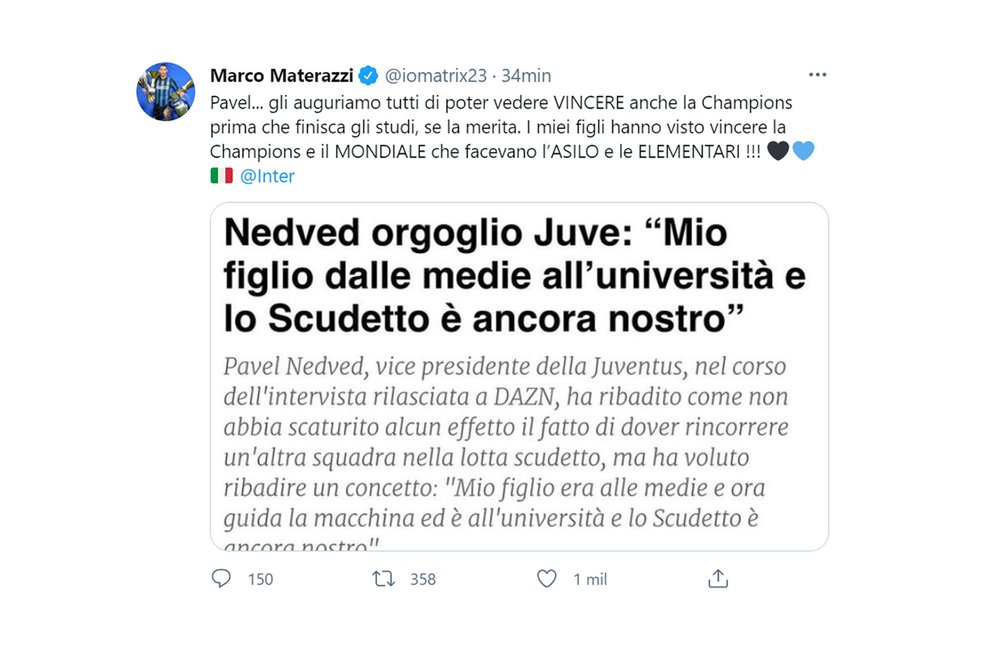Click the blue verified badge next to Marco Materazzi
This screenshot has height=661, width=992.
[x=369, y=74]
